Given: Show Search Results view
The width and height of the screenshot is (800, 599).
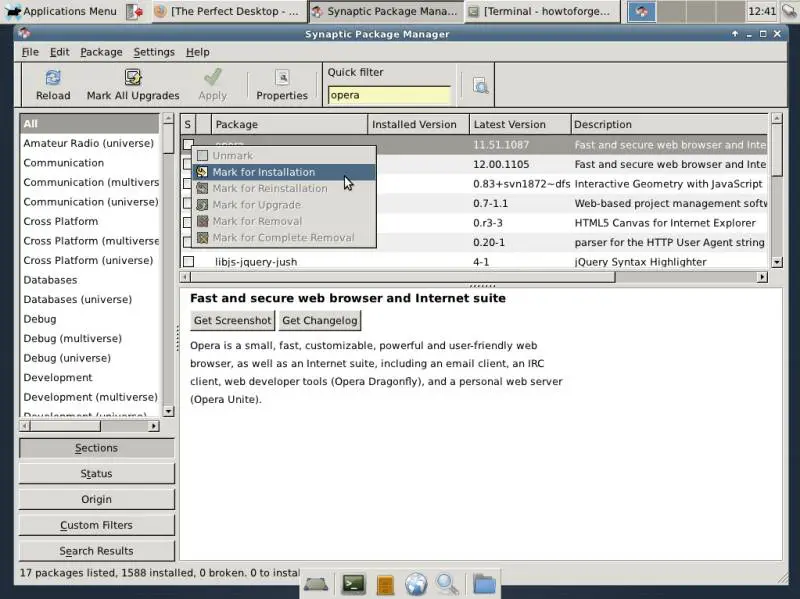Looking at the screenshot, I should (96, 551).
